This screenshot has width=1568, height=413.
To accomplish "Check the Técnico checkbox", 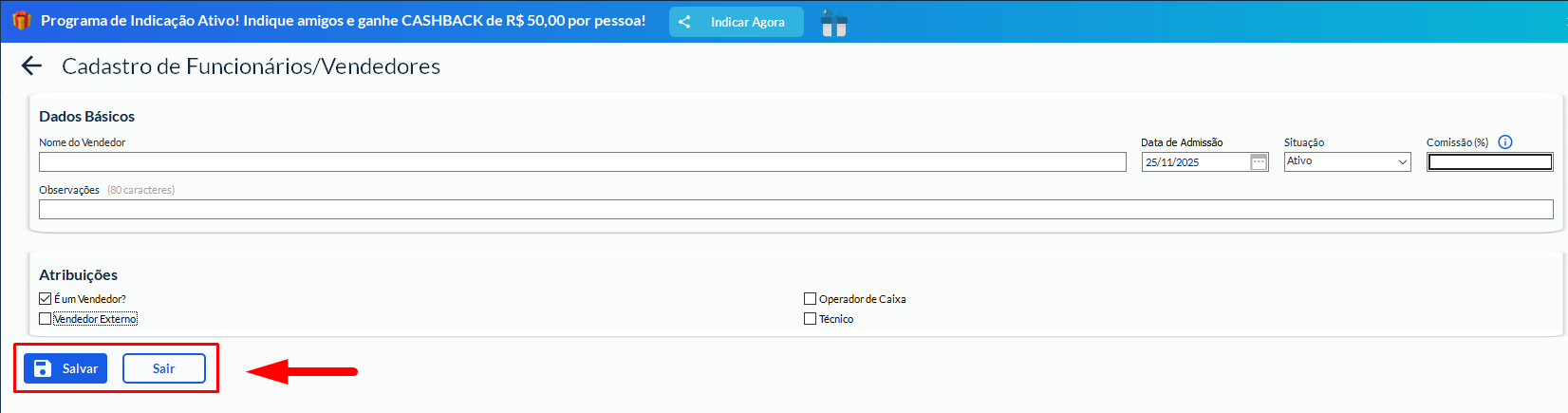I will [810, 319].
